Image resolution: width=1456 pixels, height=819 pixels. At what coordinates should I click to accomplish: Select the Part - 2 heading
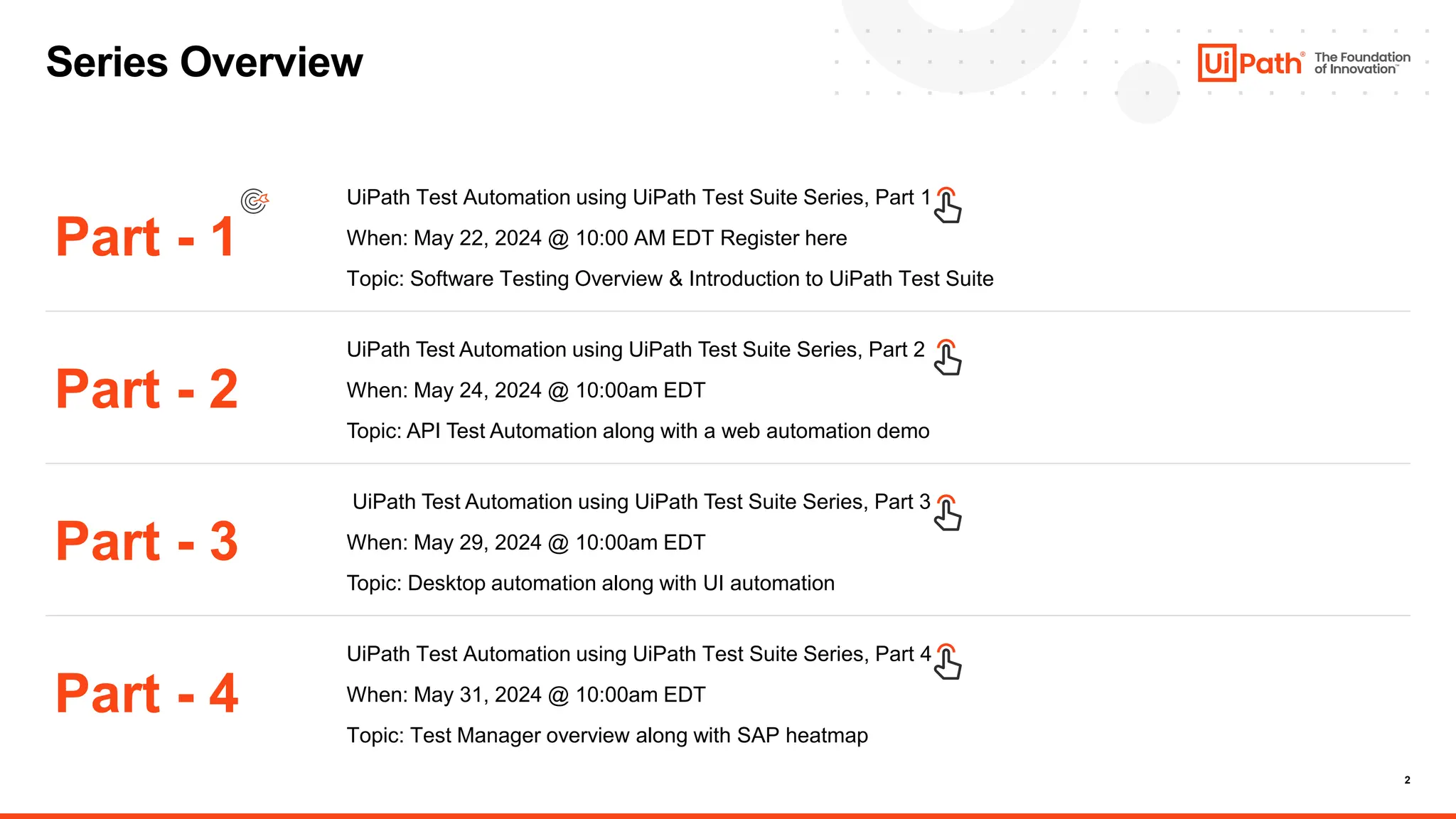pos(146,390)
